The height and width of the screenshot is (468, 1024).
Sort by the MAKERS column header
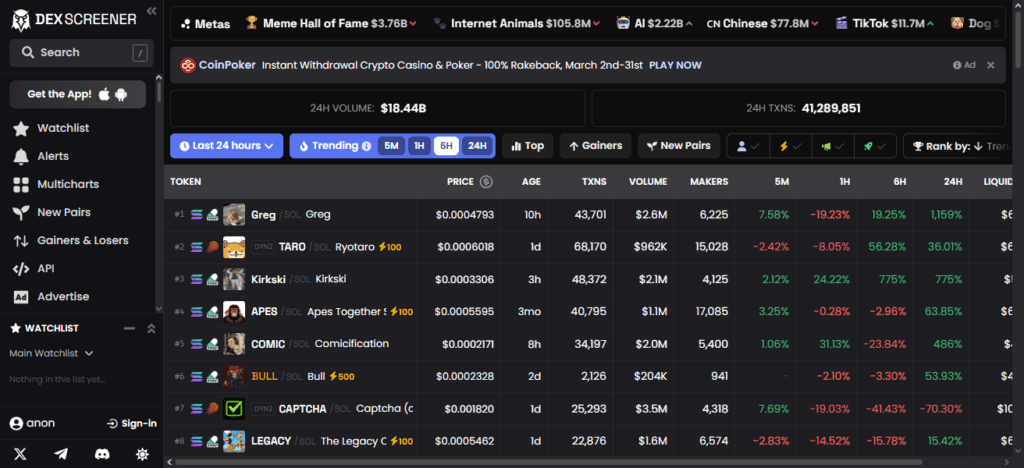pos(709,181)
